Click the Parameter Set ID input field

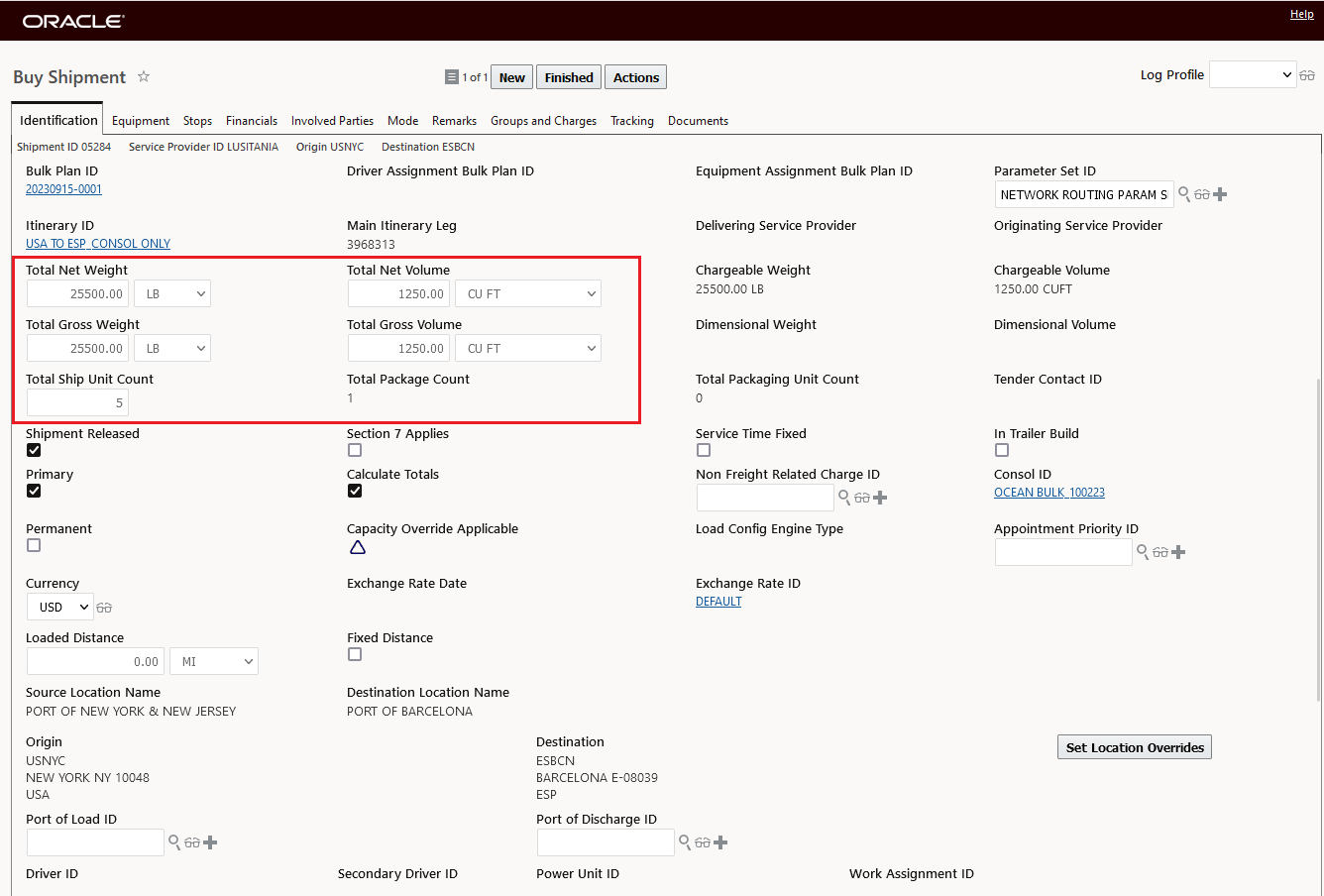[1084, 194]
